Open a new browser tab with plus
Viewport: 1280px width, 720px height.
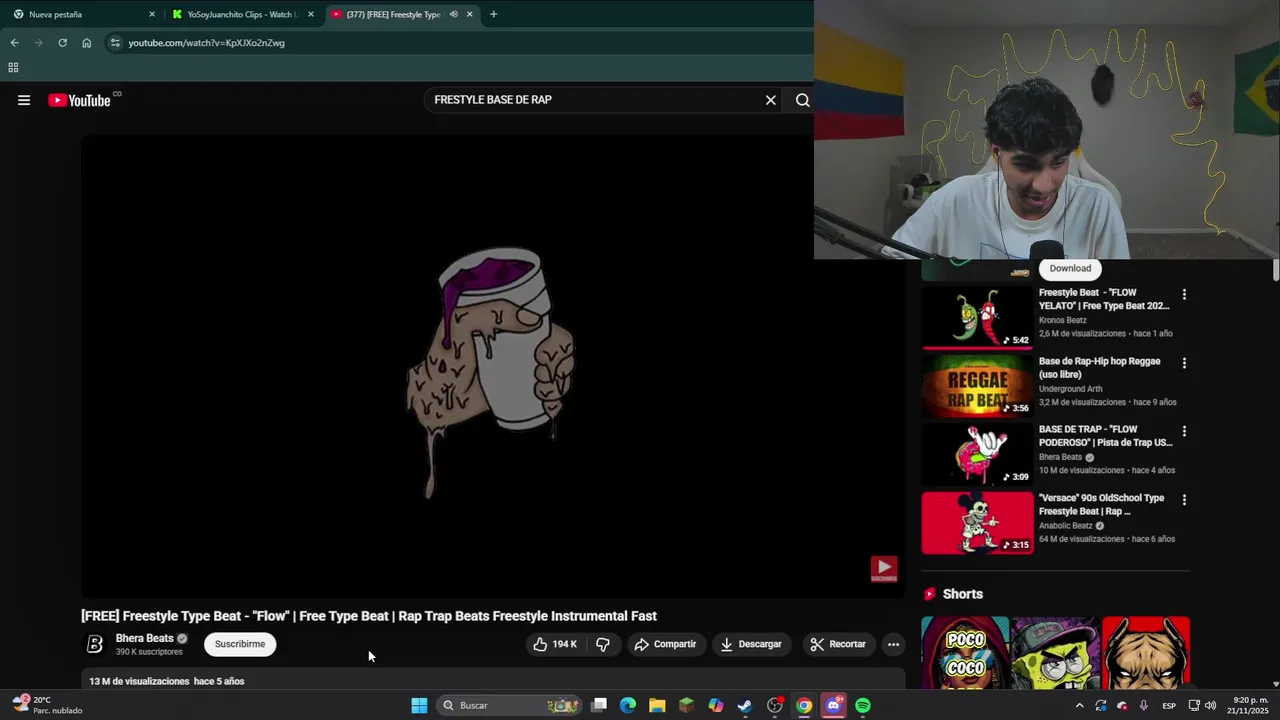pyautogui.click(x=493, y=14)
